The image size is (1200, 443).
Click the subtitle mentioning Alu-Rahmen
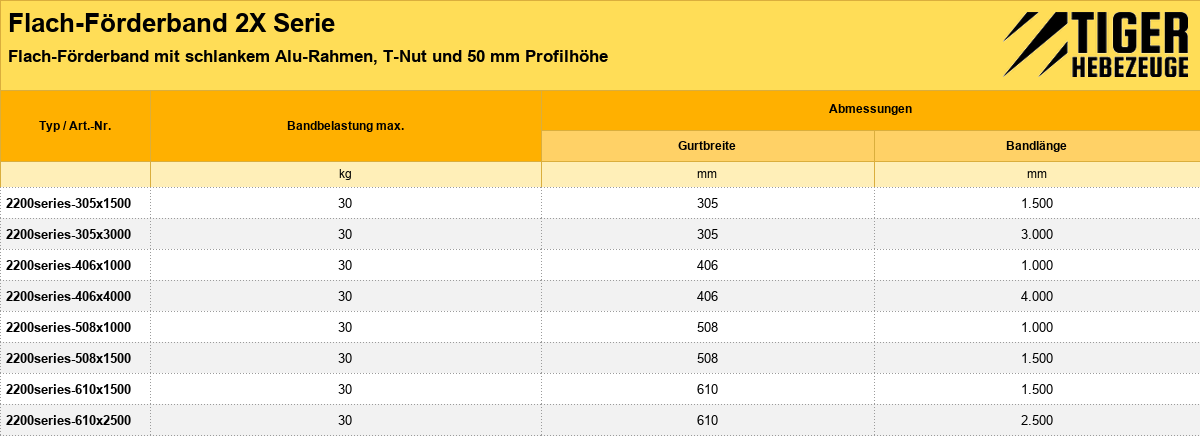pos(307,56)
